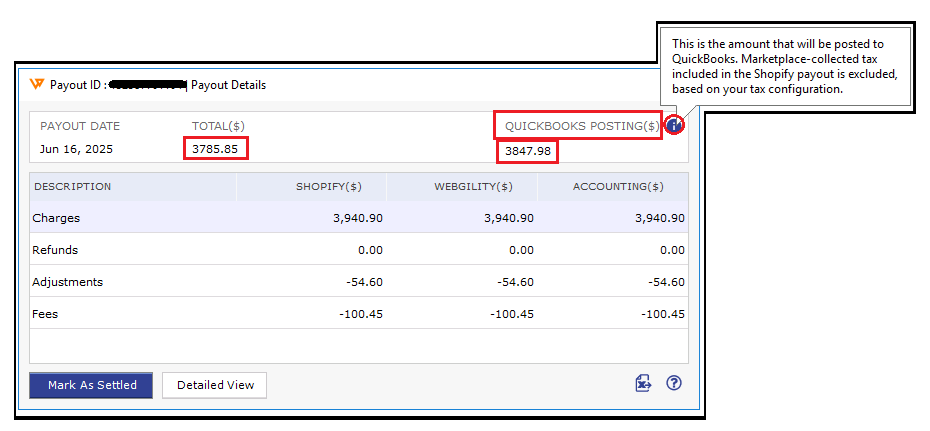Click the Webgility($) column header
This screenshot has width=930, height=431.
pos(473,186)
